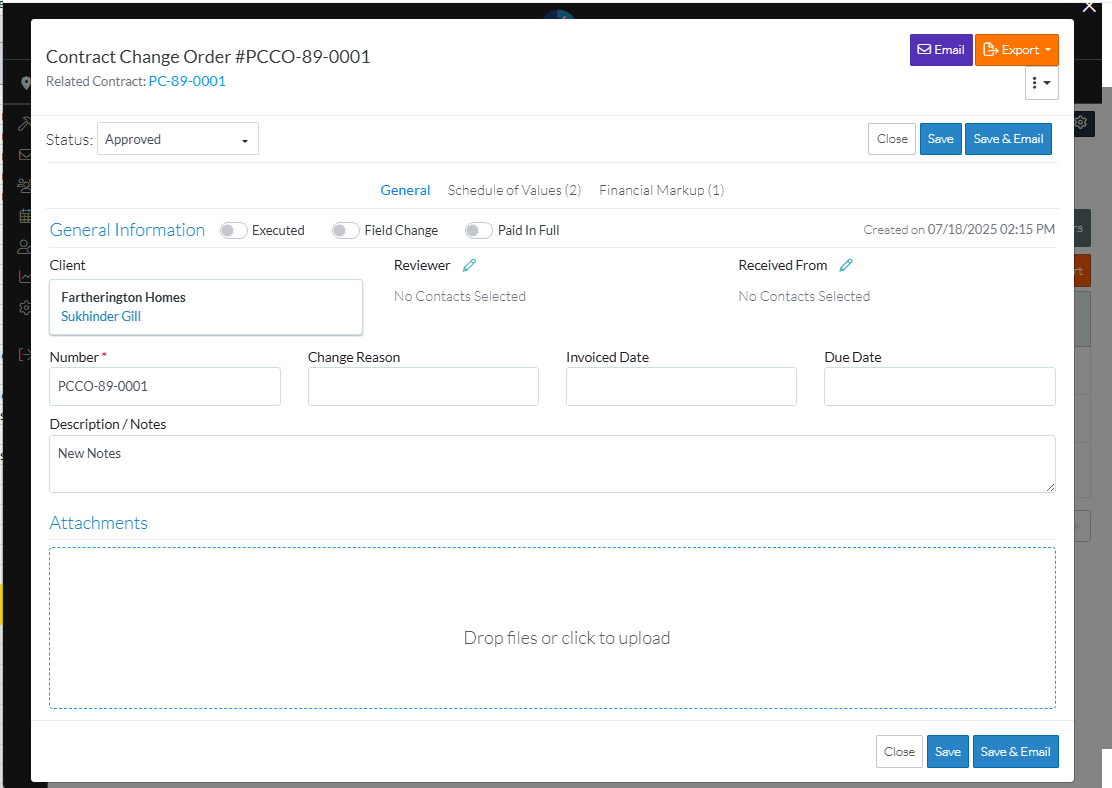
Task: Click the purple Email button
Action: click(x=940, y=50)
